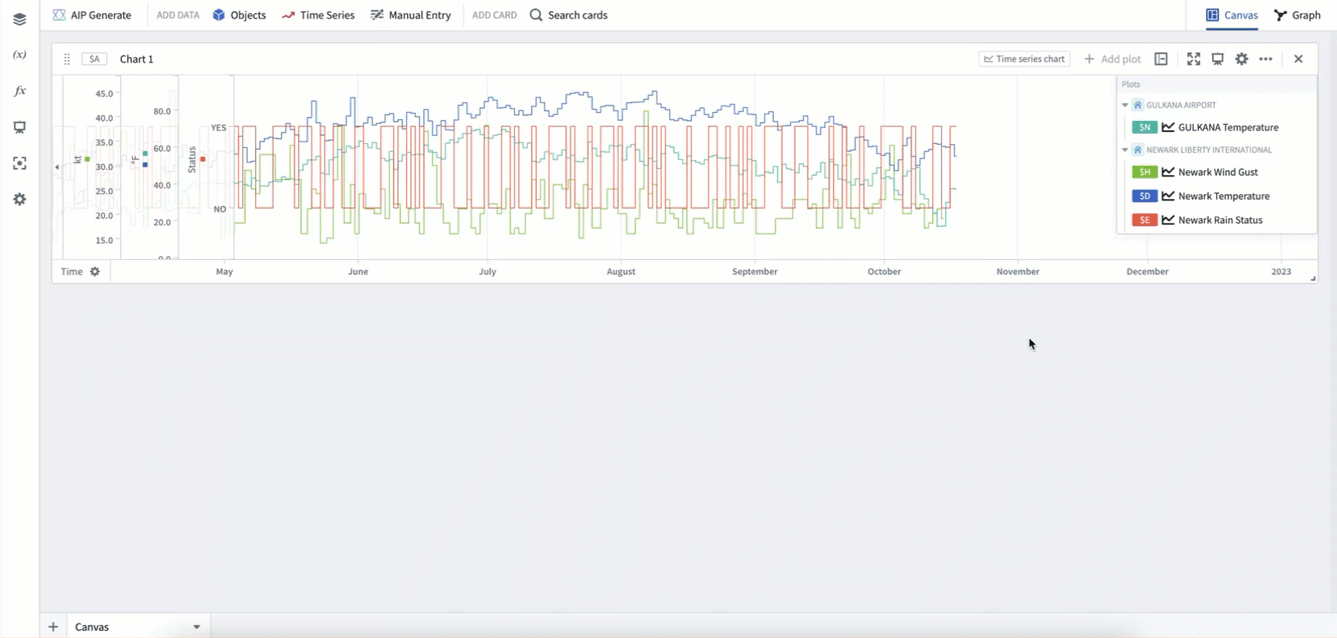Click the Add plot button

pos(1112,59)
